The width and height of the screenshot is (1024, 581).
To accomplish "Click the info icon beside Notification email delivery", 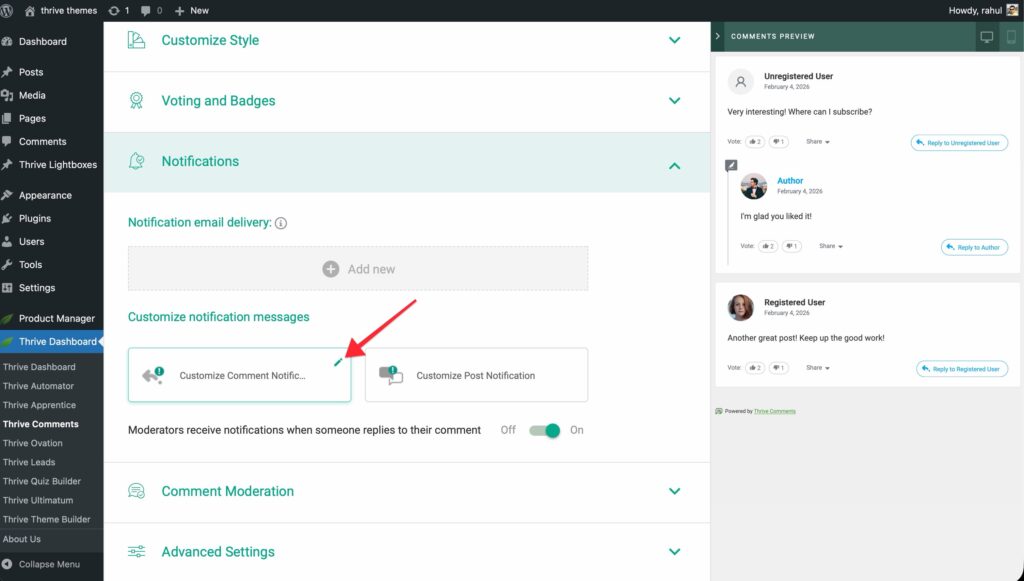I will [x=281, y=223].
